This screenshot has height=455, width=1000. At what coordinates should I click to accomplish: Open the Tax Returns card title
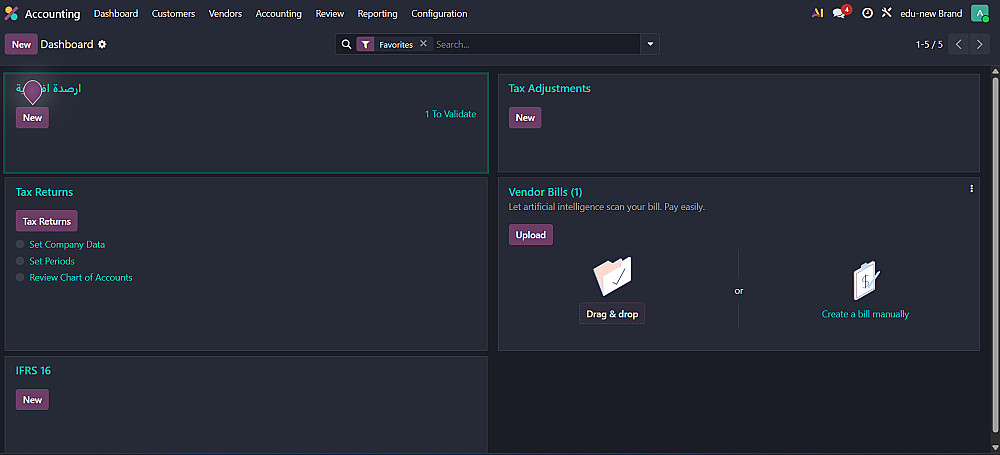pos(45,192)
